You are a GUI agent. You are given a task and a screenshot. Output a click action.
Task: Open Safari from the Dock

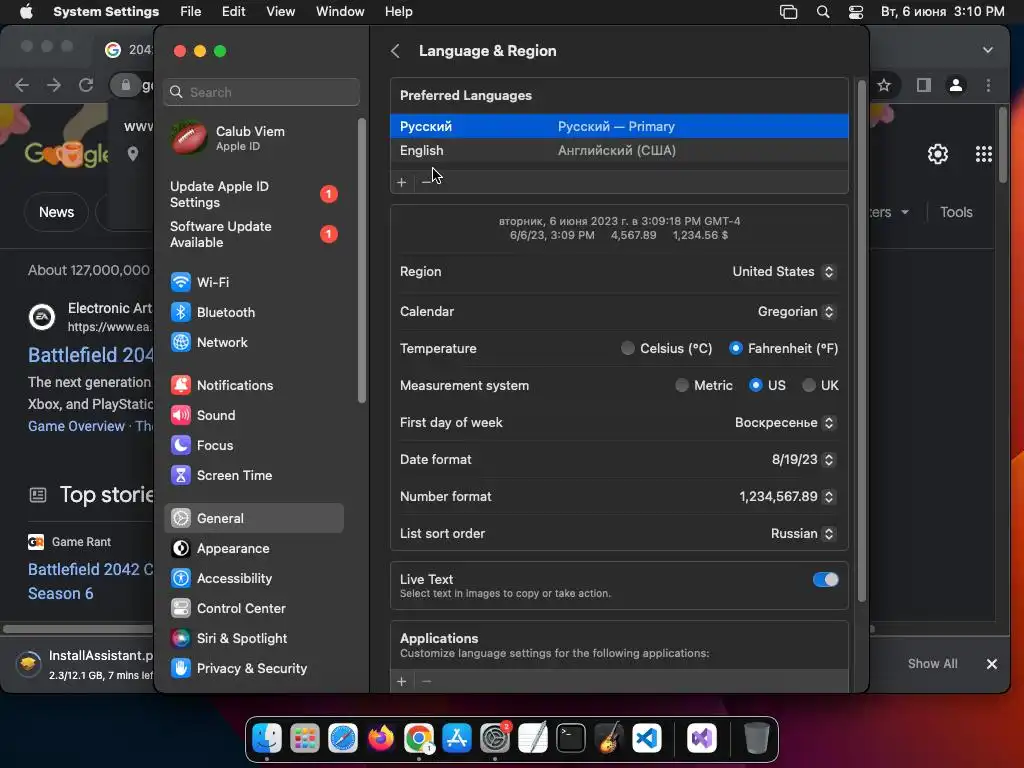point(343,738)
